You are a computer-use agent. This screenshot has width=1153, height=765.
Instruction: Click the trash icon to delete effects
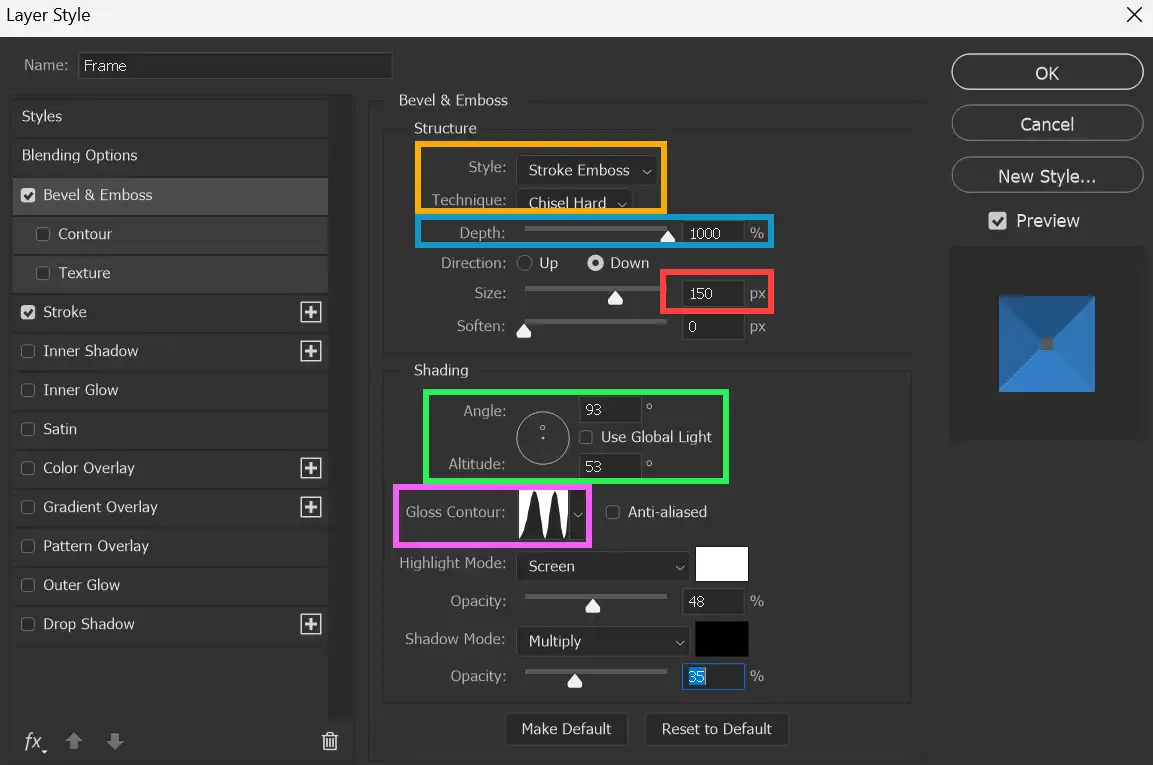330,741
